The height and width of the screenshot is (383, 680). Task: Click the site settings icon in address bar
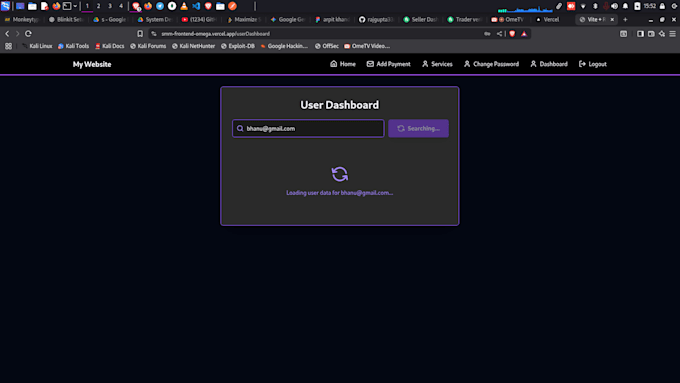(x=154, y=33)
